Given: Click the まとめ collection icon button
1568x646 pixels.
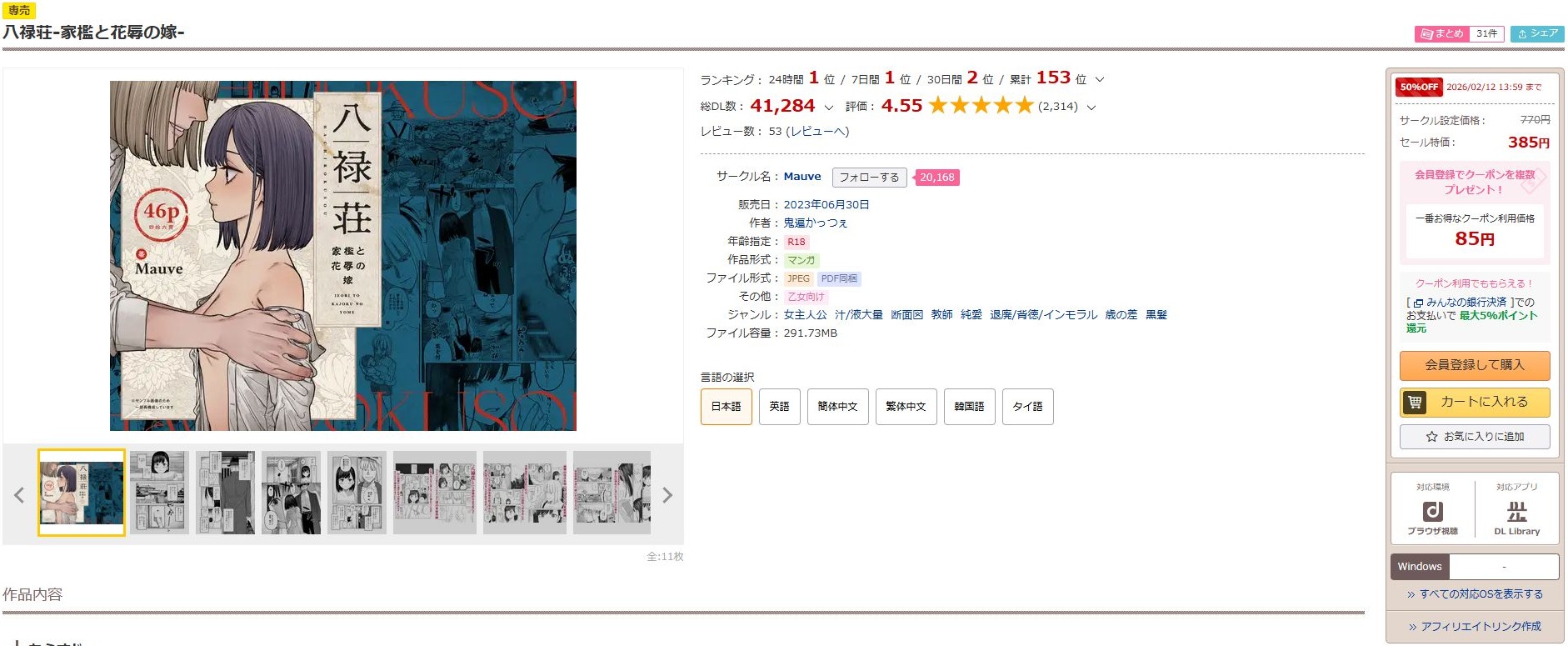Looking at the screenshot, I should pyautogui.click(x=1441, y=33).
